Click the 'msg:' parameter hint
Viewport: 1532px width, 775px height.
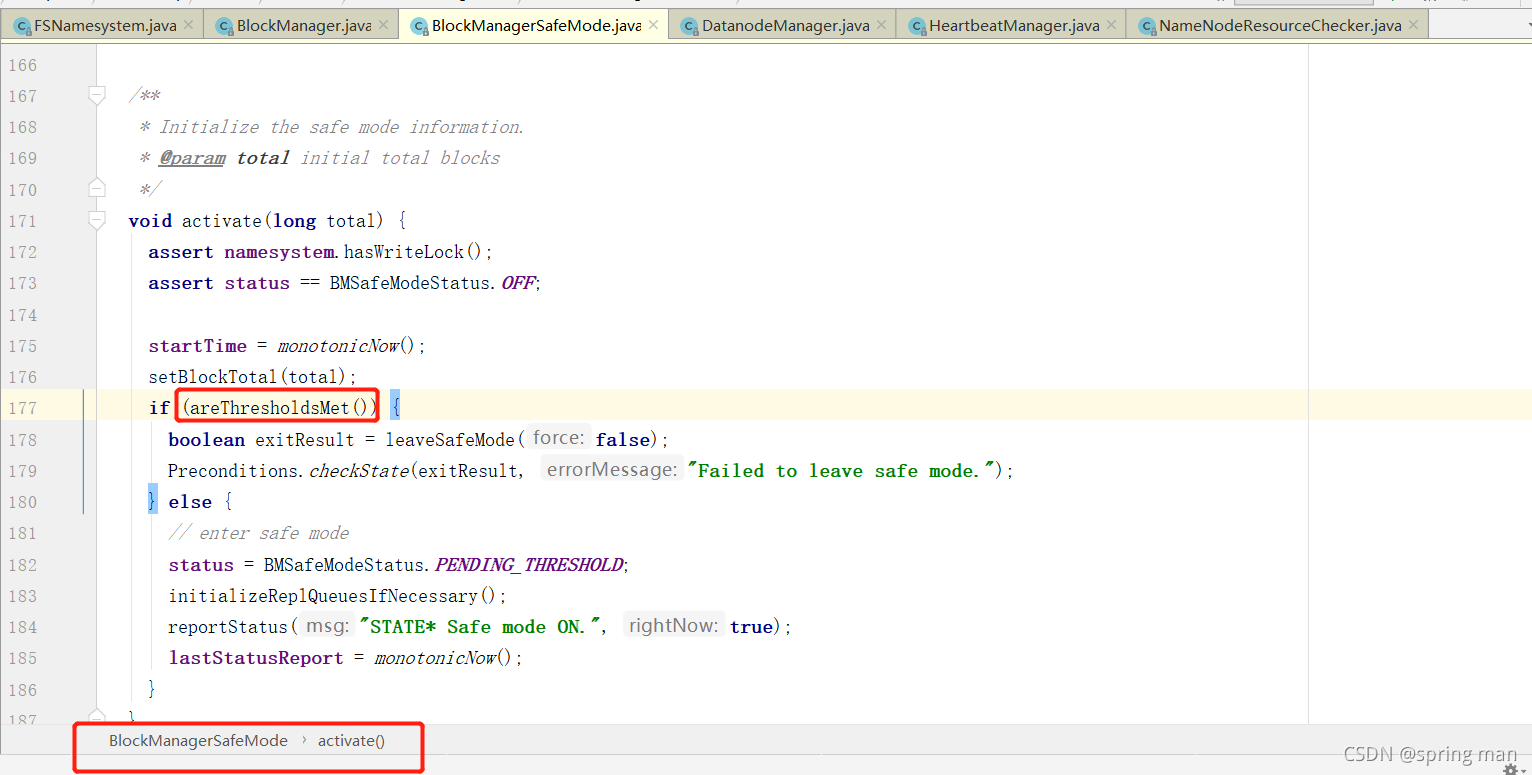(x=328, y=626)
